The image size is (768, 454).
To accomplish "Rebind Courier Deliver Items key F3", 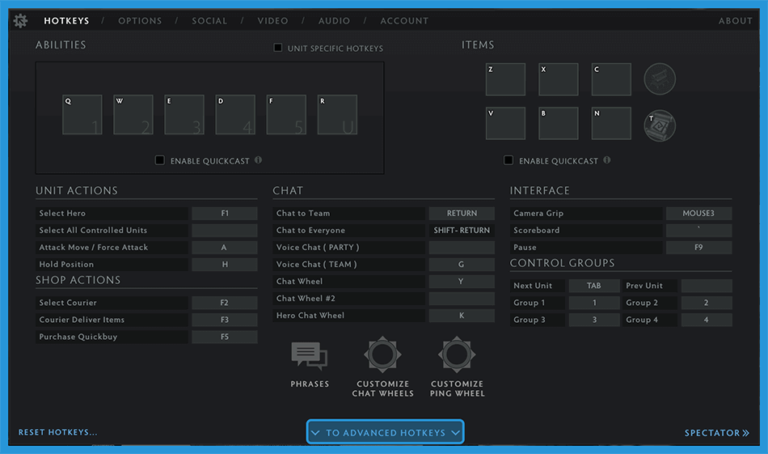I will [224, 319].
